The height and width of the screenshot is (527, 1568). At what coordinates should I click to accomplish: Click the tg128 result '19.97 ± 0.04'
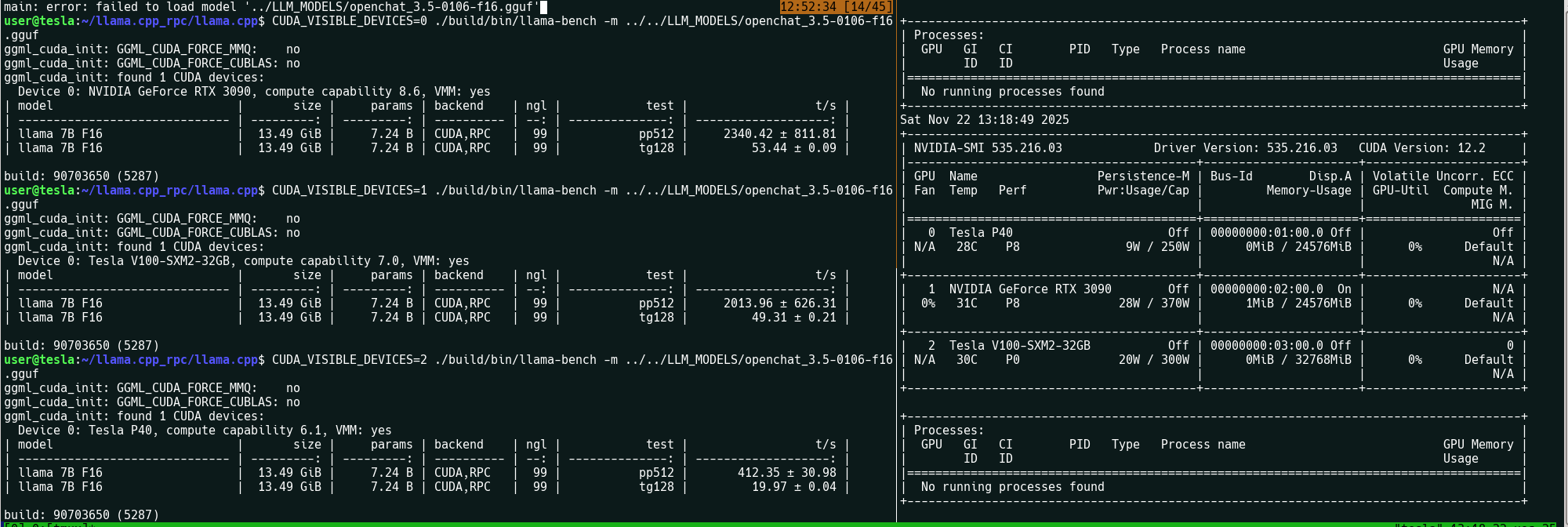(x=794, y=487)
